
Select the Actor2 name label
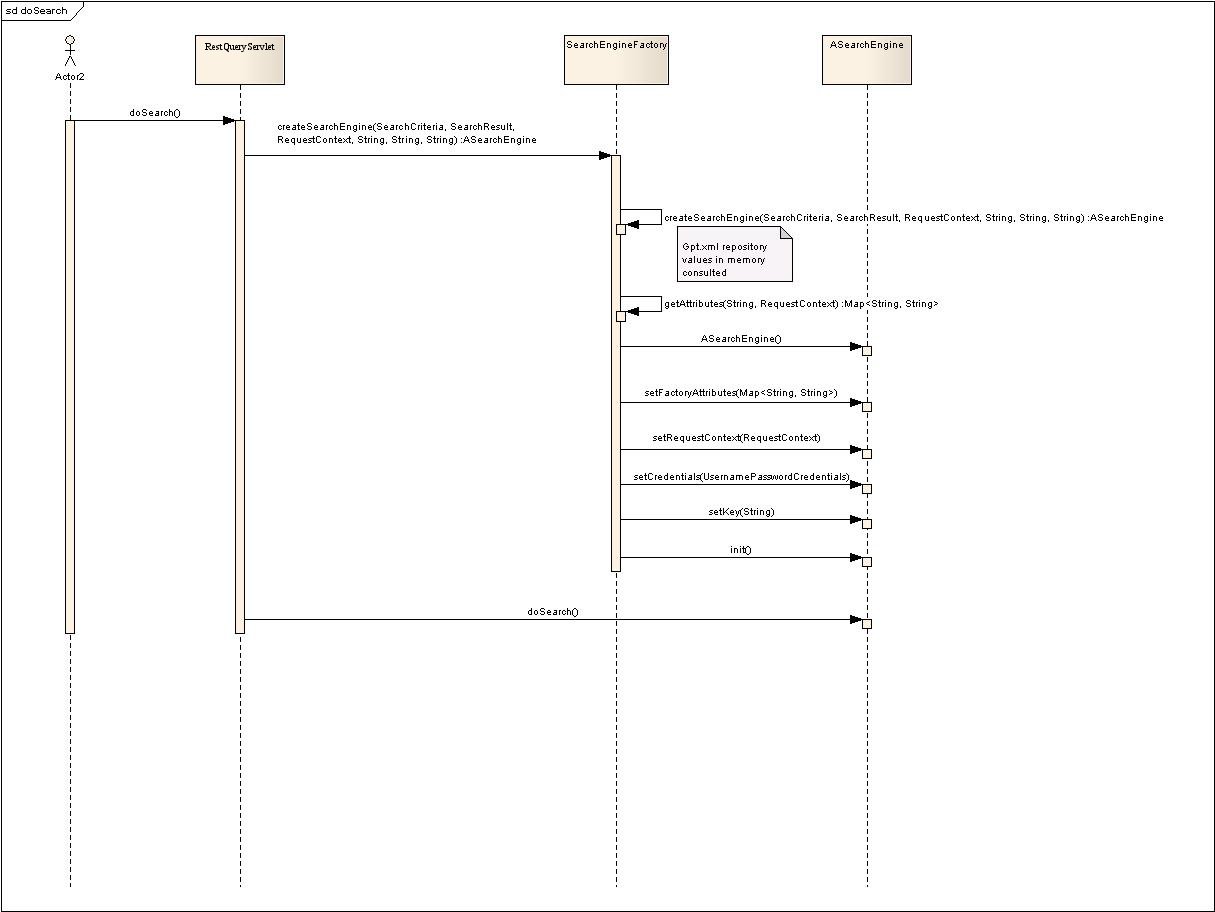70,76
